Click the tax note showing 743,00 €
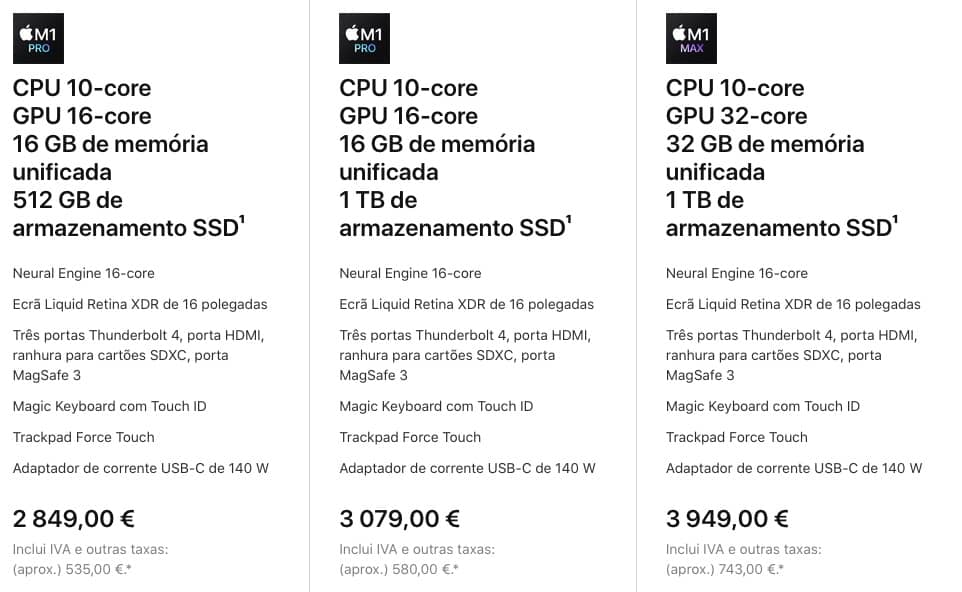Image resolution: width=962 pixels, height=592 pixels. click(x=743, y=559)
